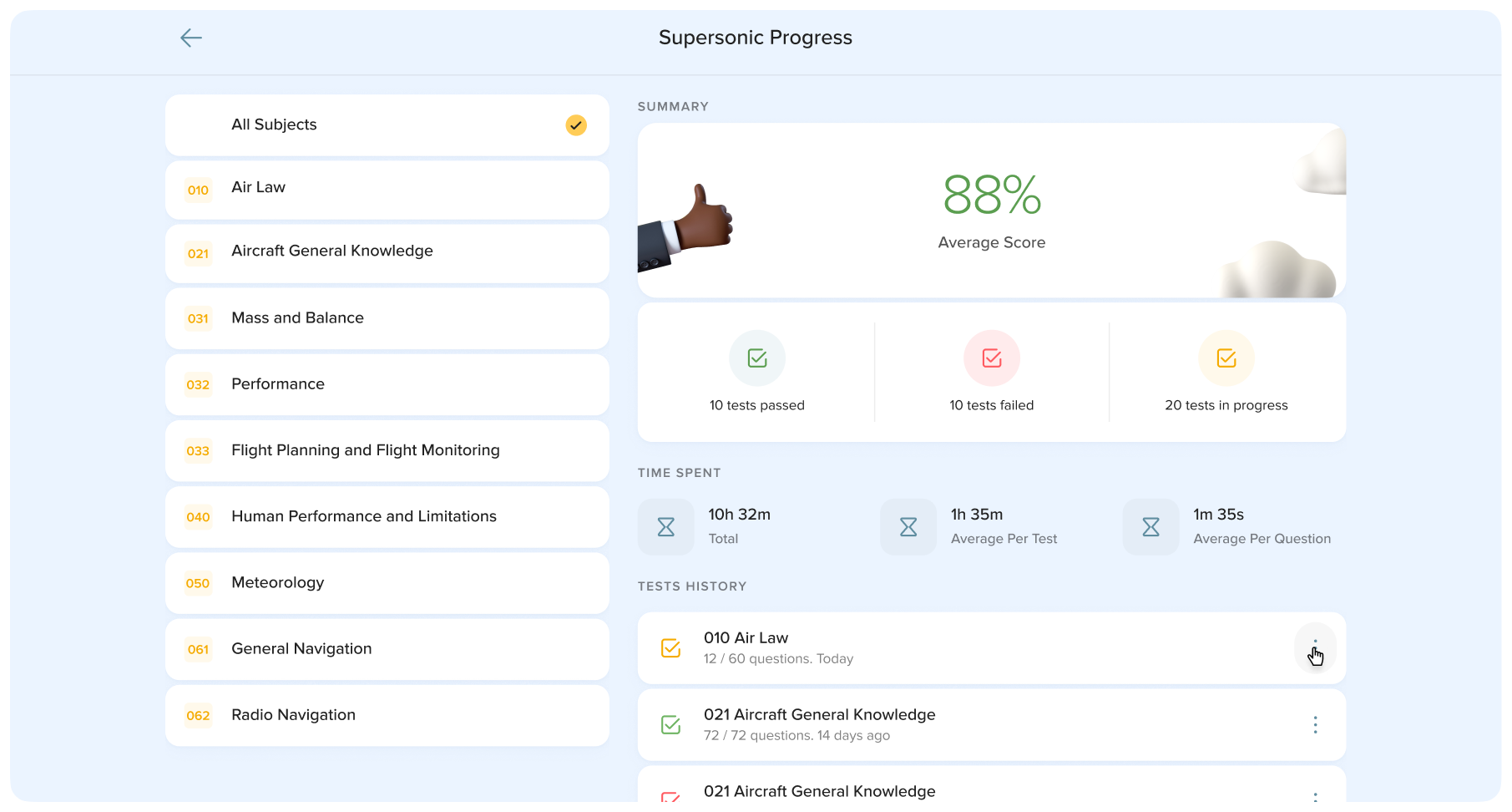This screenshot has width=1512, height=812.
Task: Select Human Performance and Limitations subject
Action: tap(387, 517)
